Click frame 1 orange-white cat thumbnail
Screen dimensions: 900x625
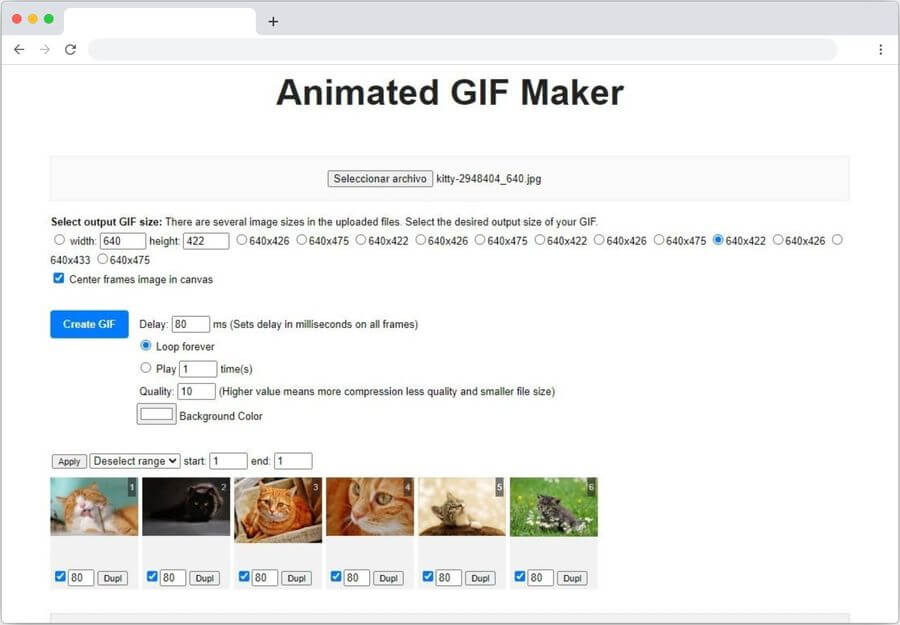click(94, 507)
